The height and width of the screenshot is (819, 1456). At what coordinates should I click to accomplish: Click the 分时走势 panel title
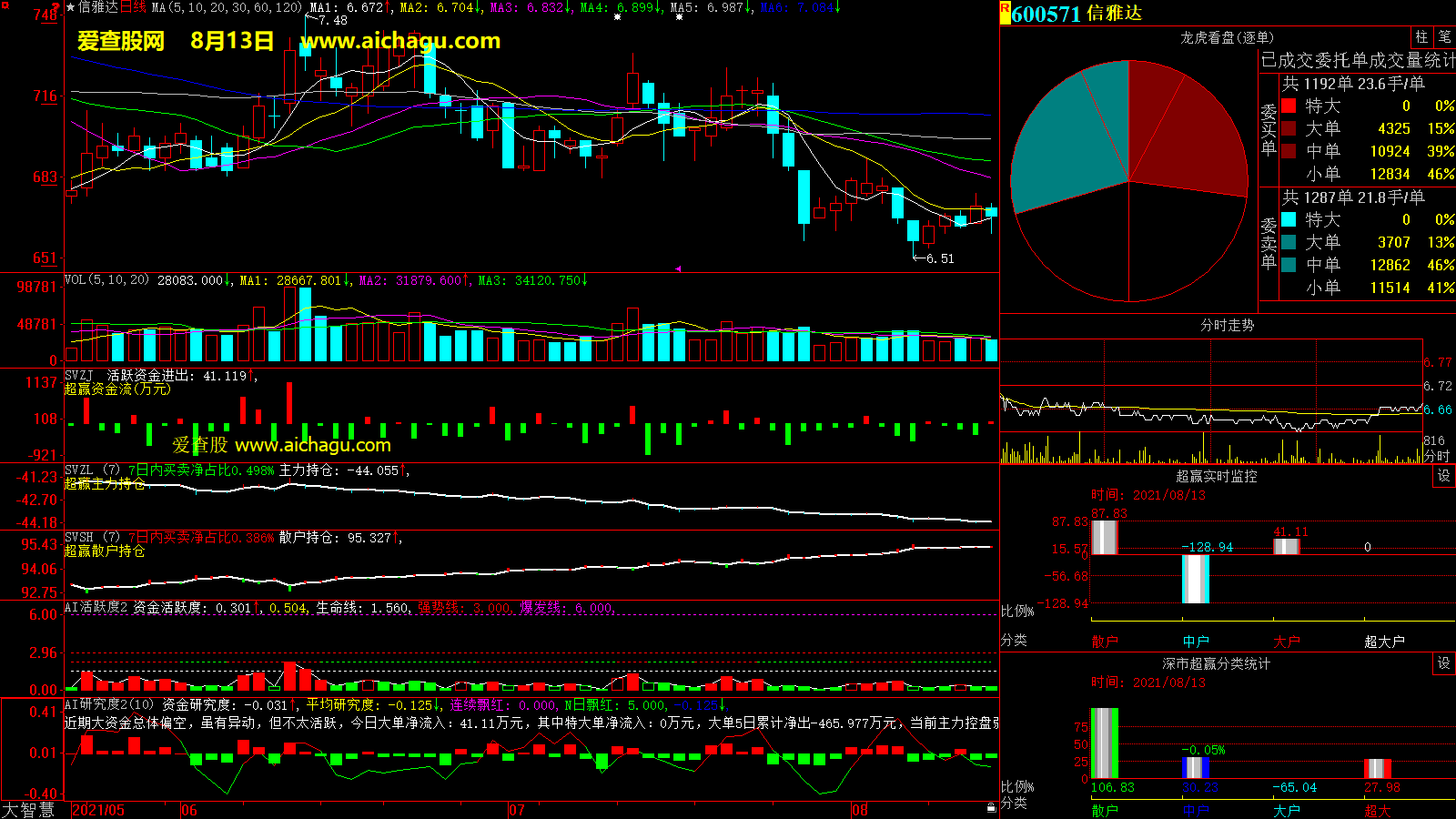coord(1227,325)
